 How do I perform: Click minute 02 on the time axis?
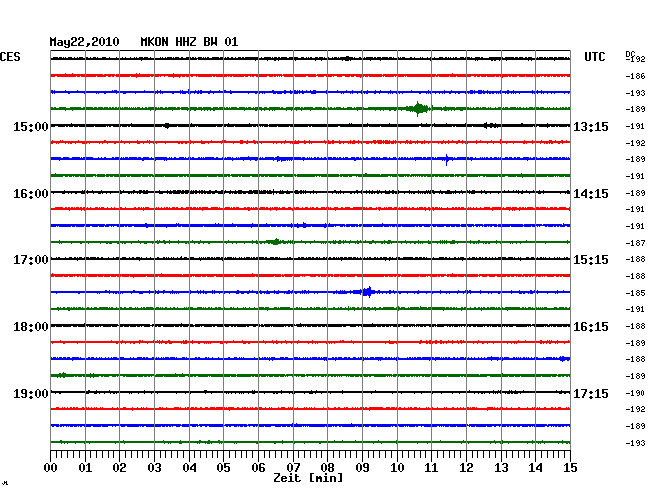(119, 467)
